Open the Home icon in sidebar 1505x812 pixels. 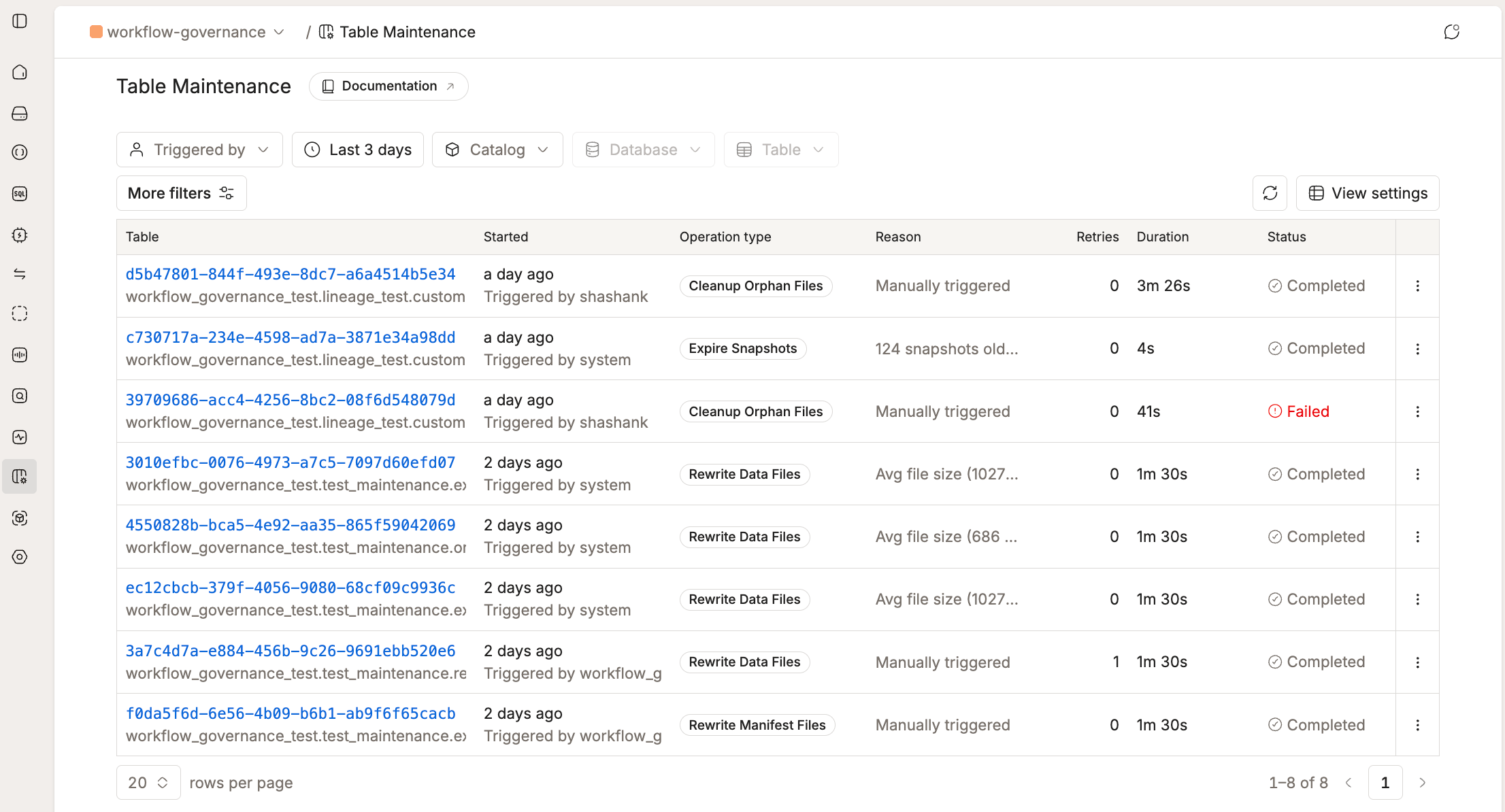coord(20,72)
